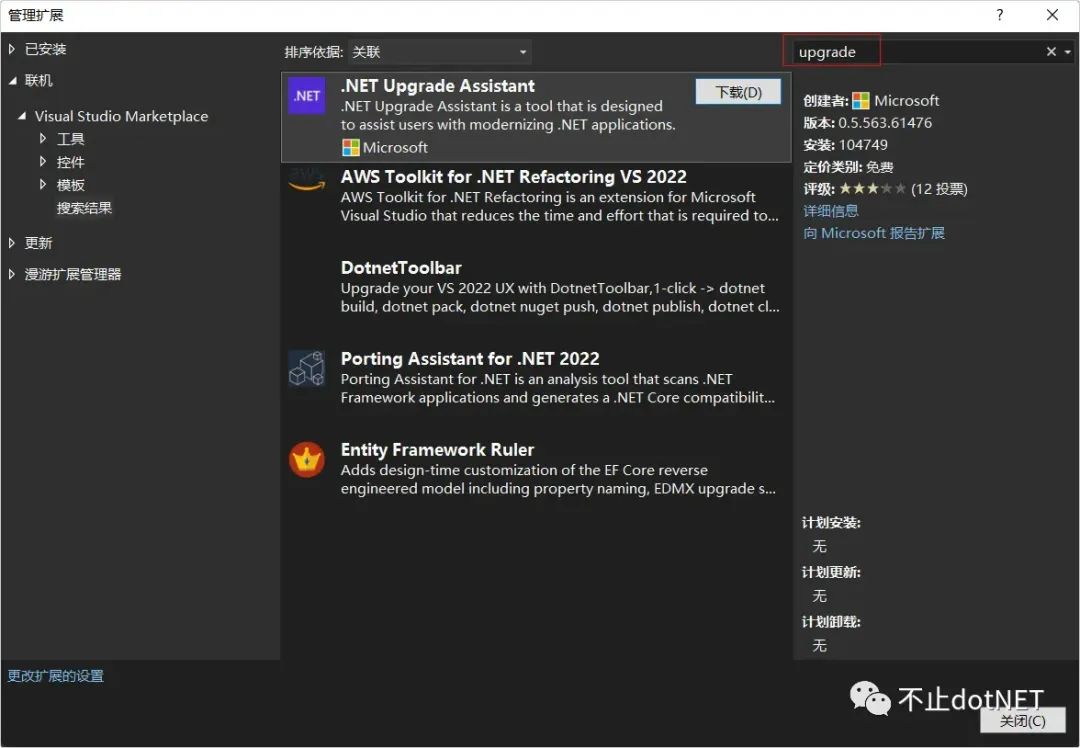This screenshot has height=748, width=1080.
Task: Expand the 漫游扩展管理器 node
Action: coord(12,274)
